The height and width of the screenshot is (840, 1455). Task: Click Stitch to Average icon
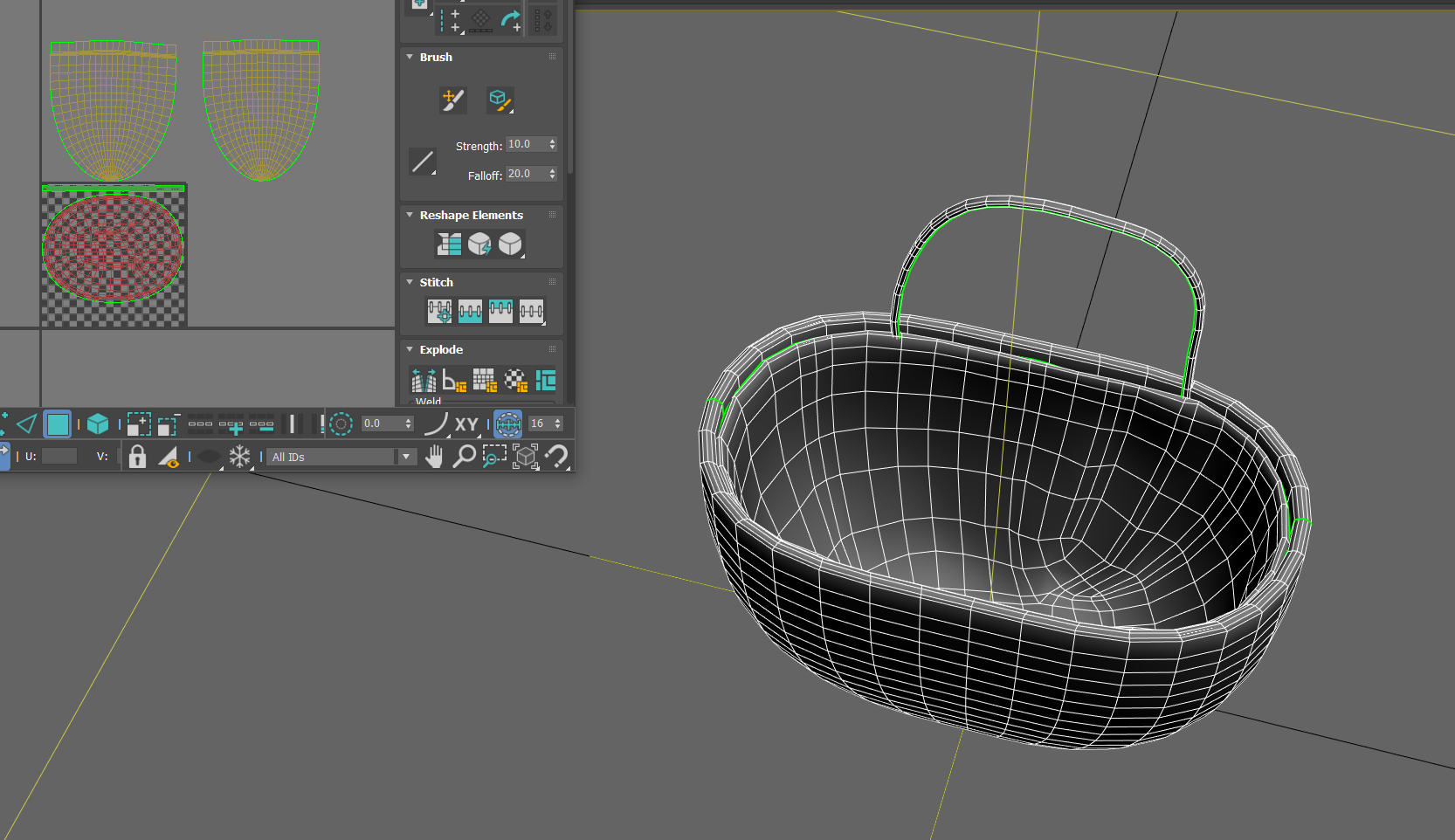(x=470, y=311)
